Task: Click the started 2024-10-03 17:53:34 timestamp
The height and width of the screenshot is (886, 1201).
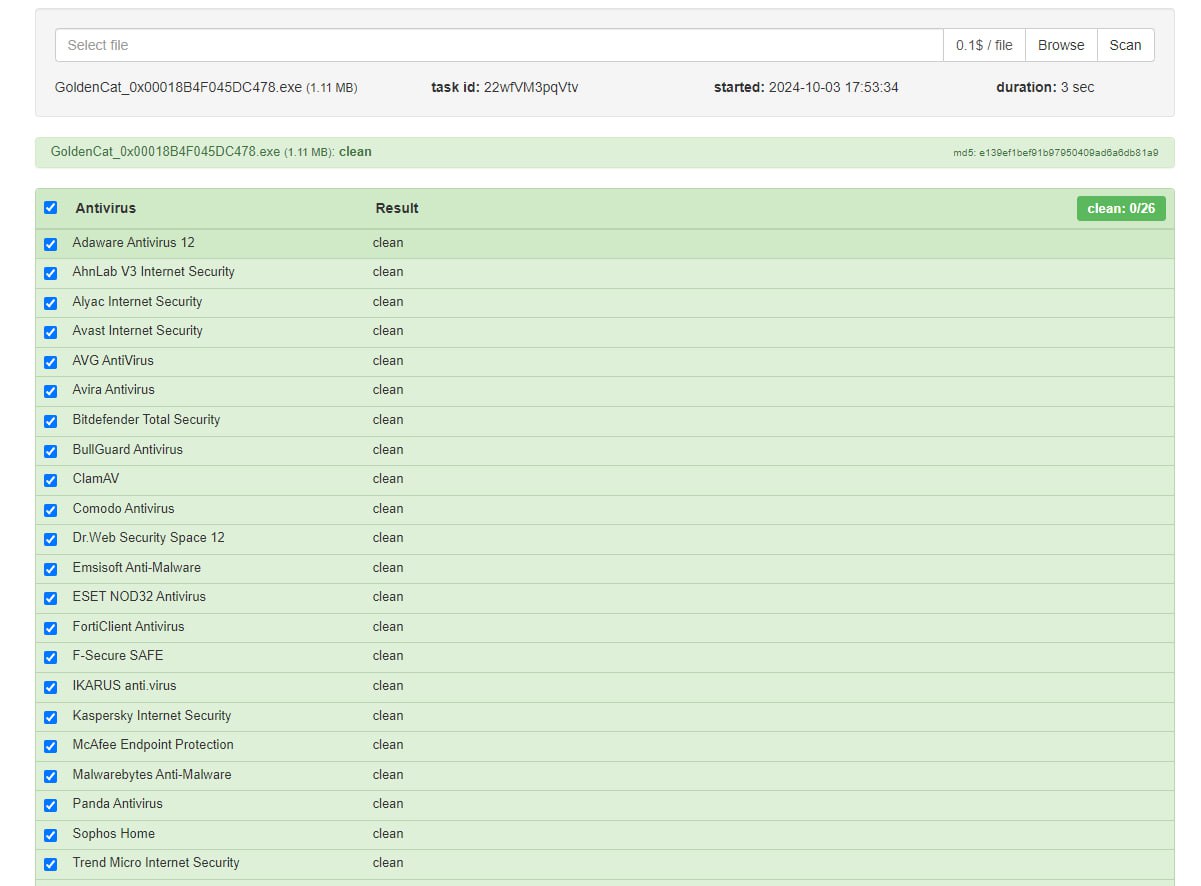Action: point(806,87)
